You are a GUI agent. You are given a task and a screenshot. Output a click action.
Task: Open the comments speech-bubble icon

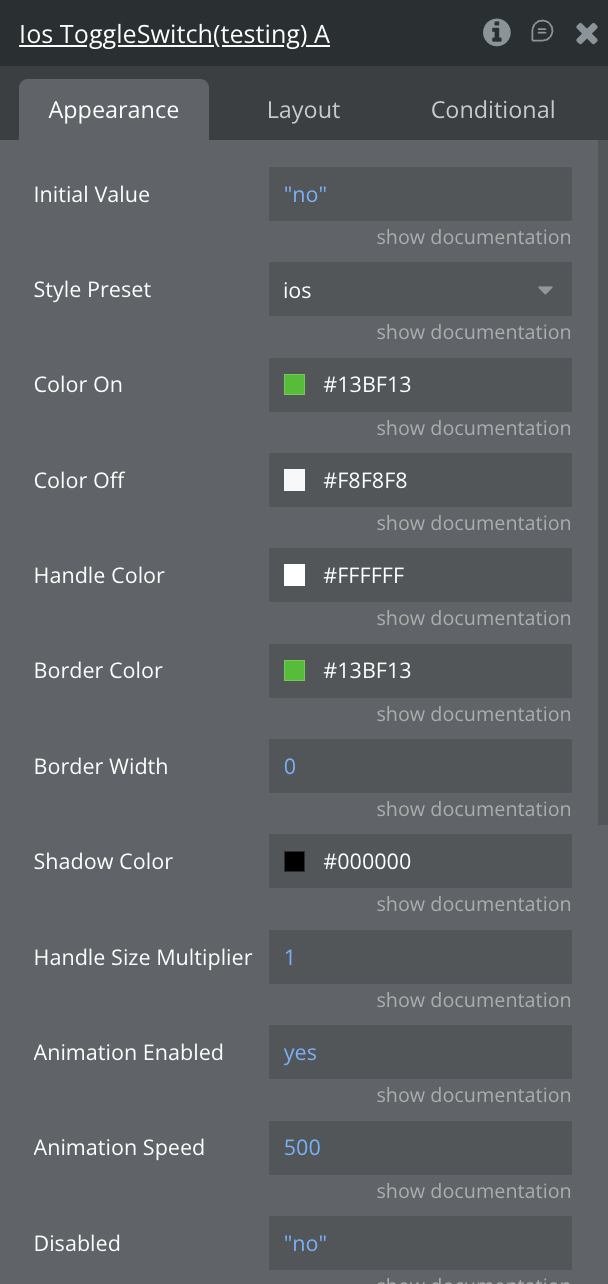click(x=541, y=33)
